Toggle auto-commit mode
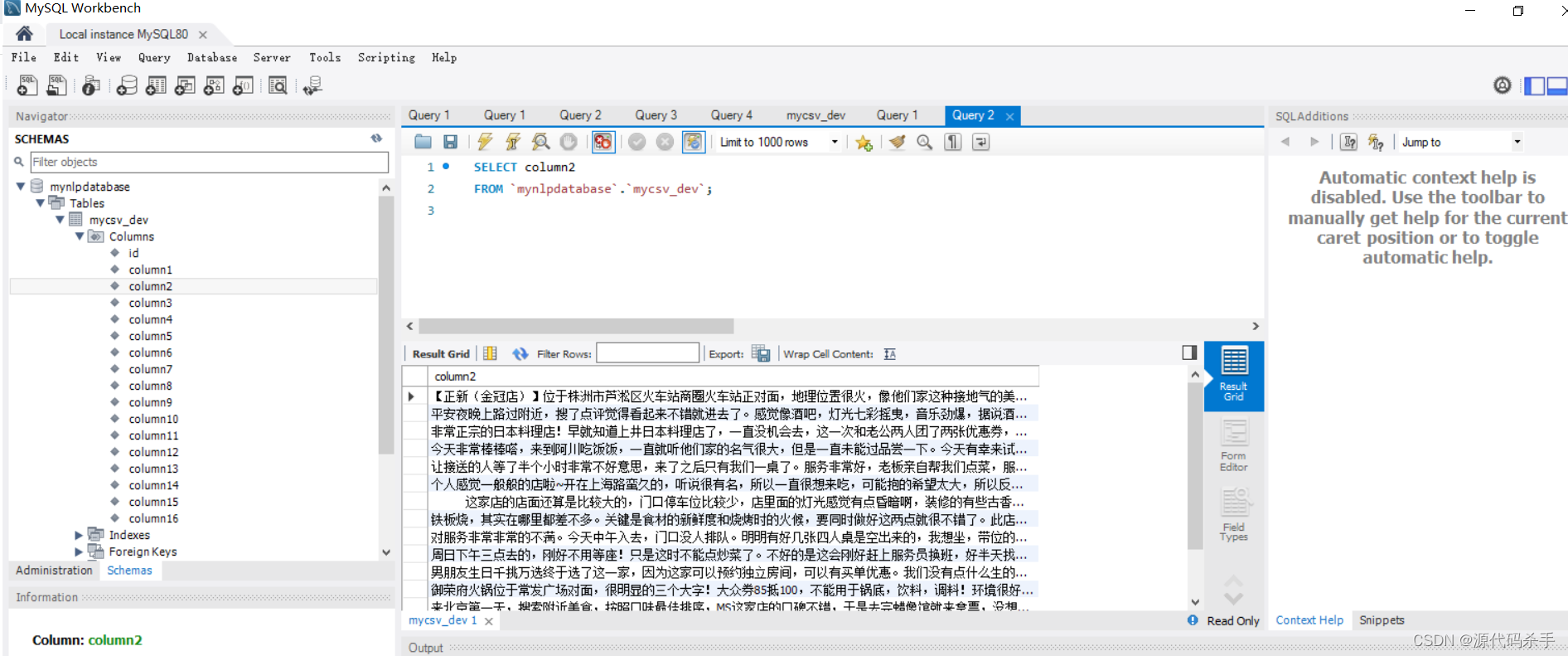 tap(693, 142)
